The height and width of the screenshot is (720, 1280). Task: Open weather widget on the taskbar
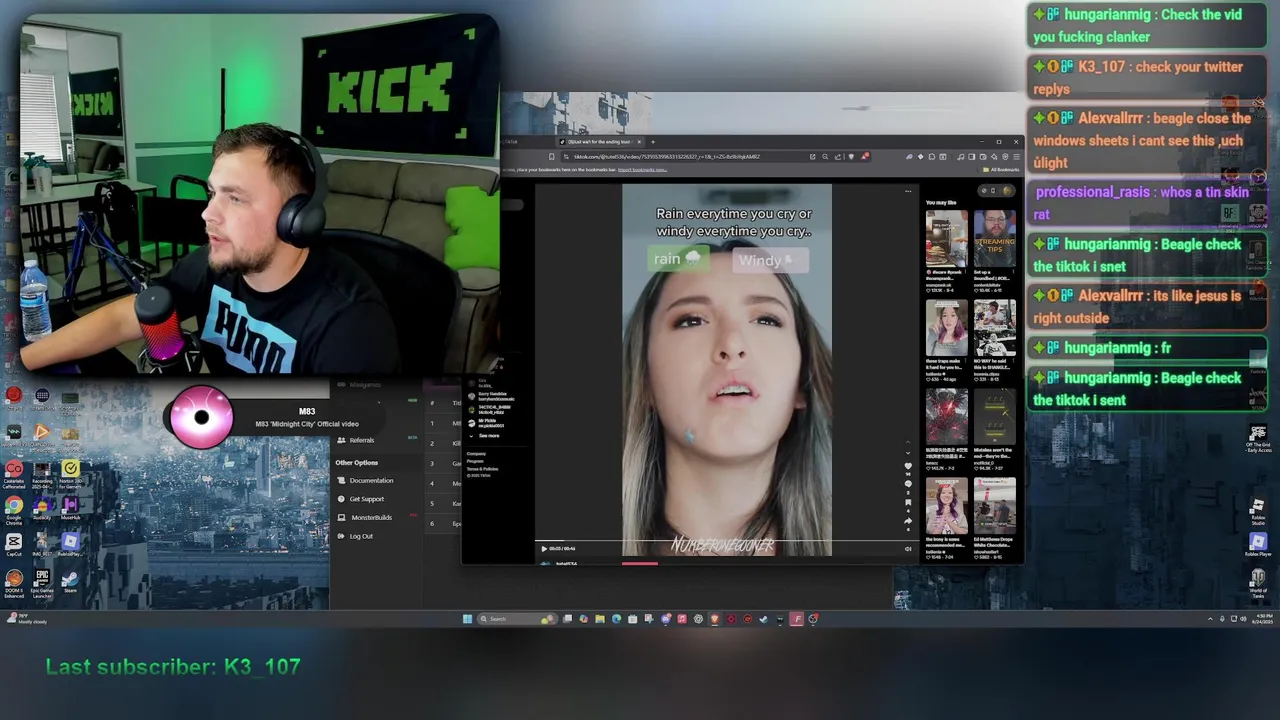pyautogui.click(x=27, y=619)
